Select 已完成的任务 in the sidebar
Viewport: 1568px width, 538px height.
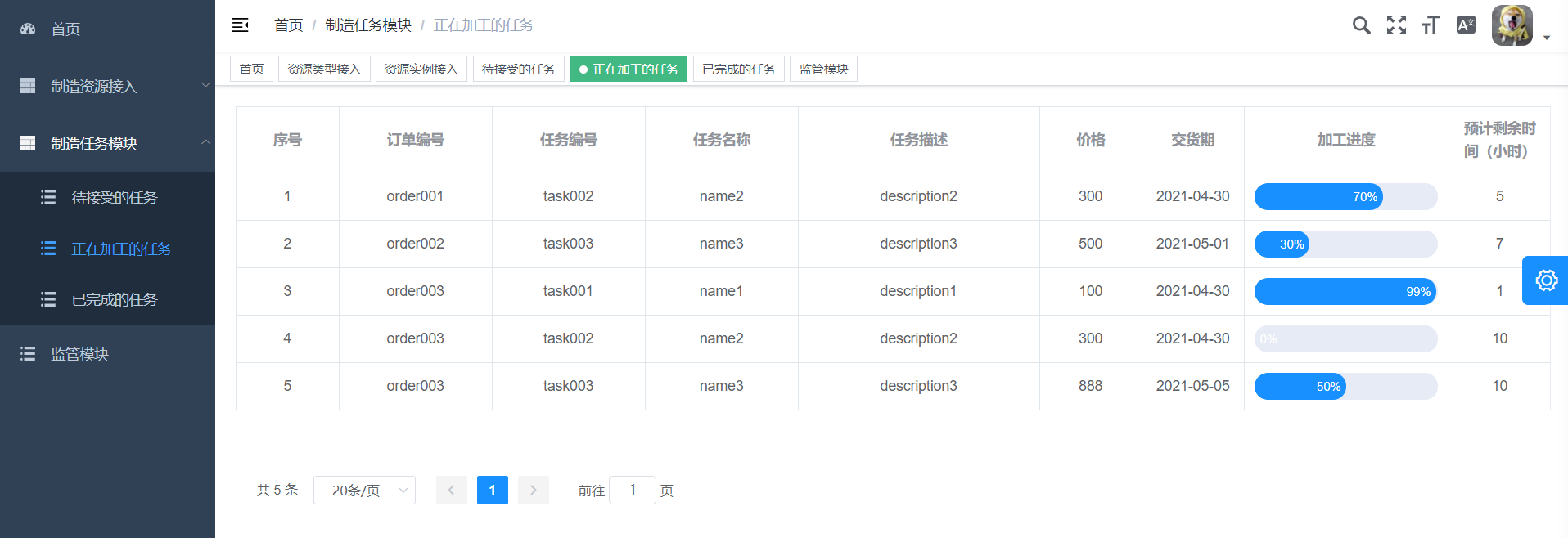point(115,300)
